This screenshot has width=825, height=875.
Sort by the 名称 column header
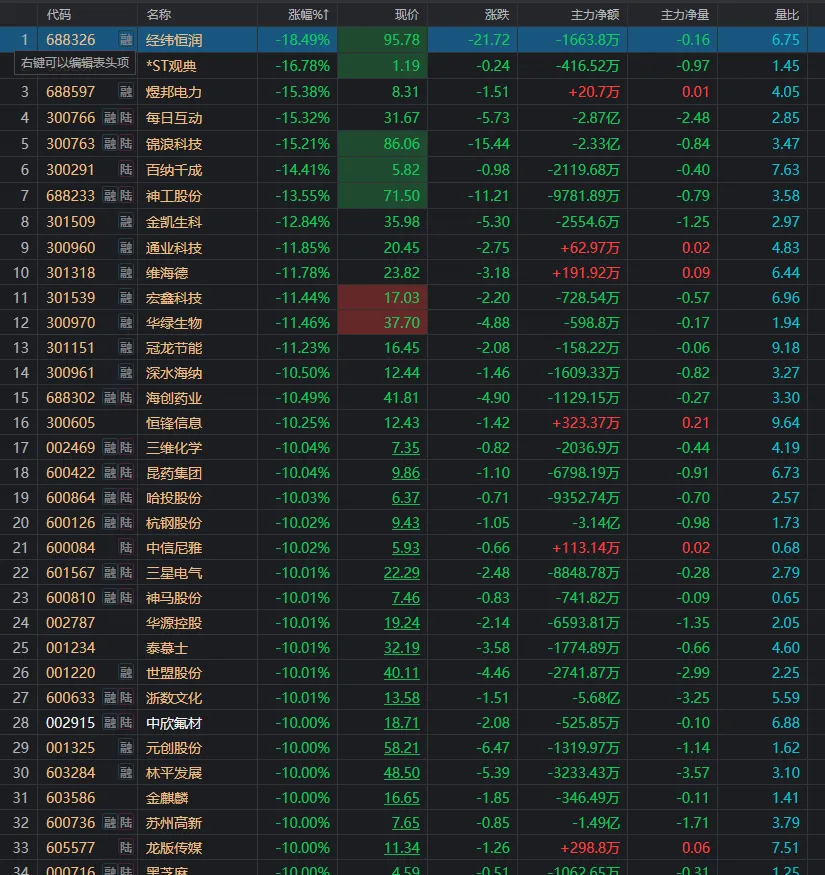coord(159,15)
